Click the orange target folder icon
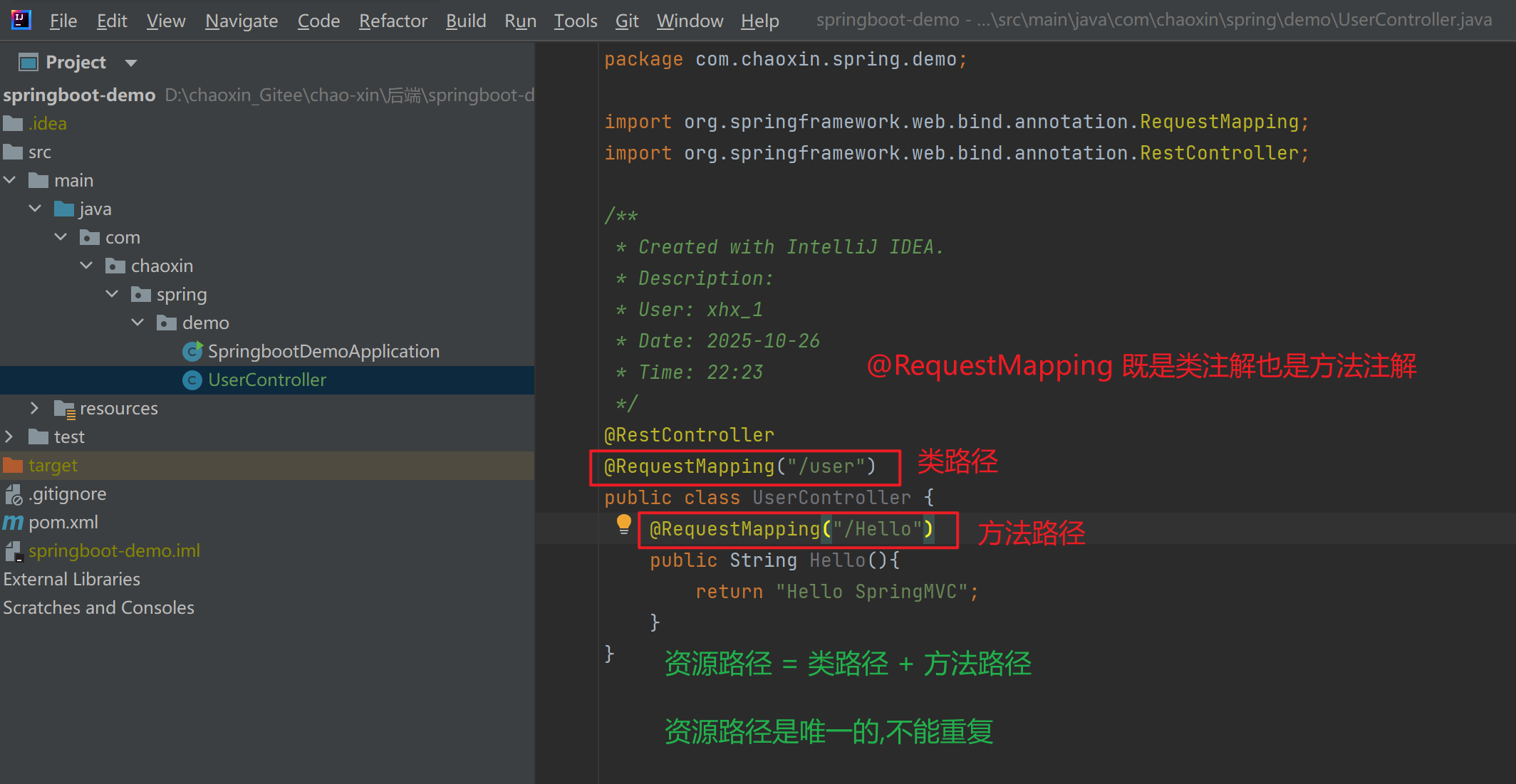This screenshot has width=1516, height=784. pos(13,466)
